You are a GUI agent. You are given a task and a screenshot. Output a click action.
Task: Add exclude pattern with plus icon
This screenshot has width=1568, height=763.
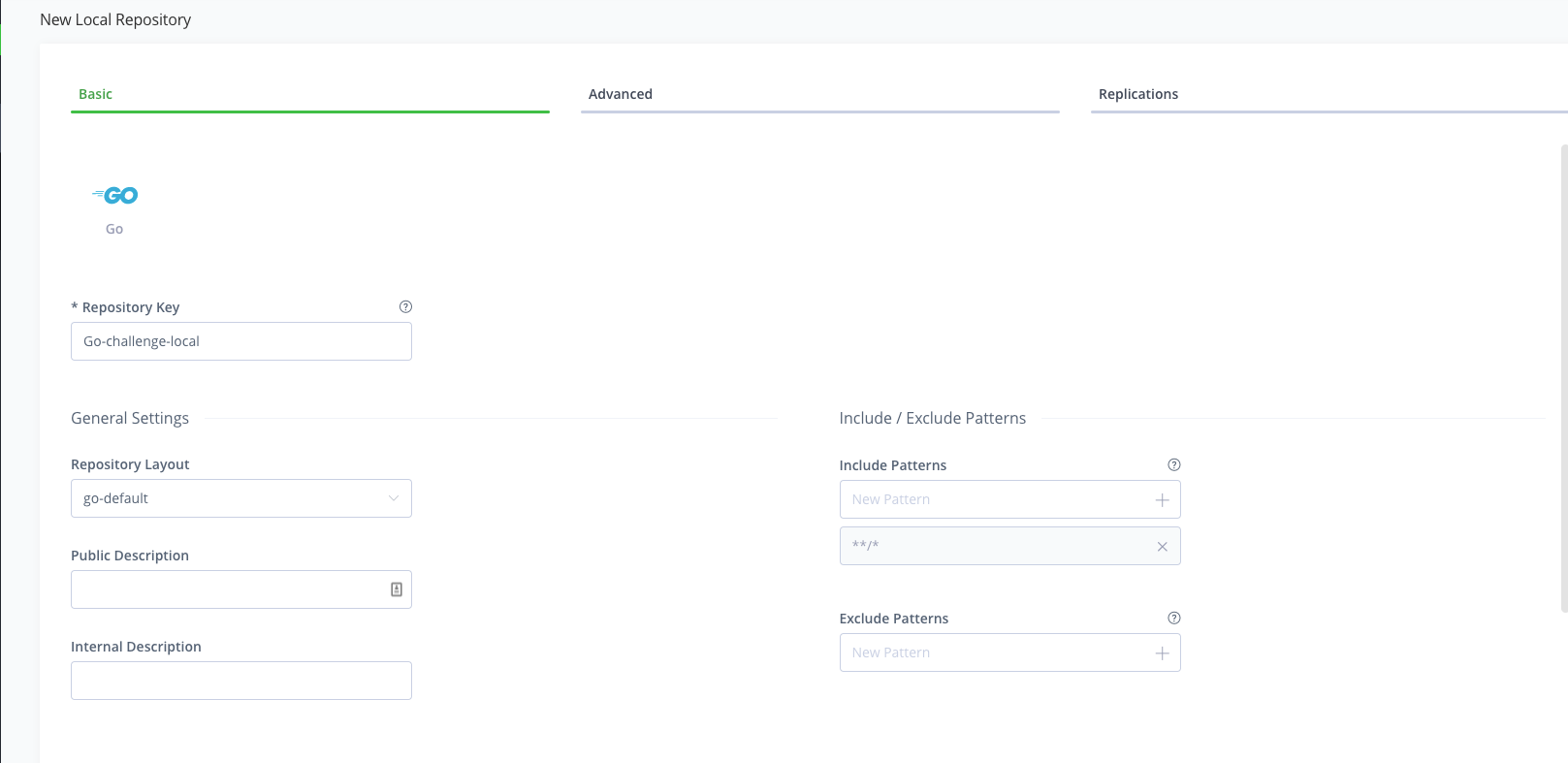pos(1162,653)
